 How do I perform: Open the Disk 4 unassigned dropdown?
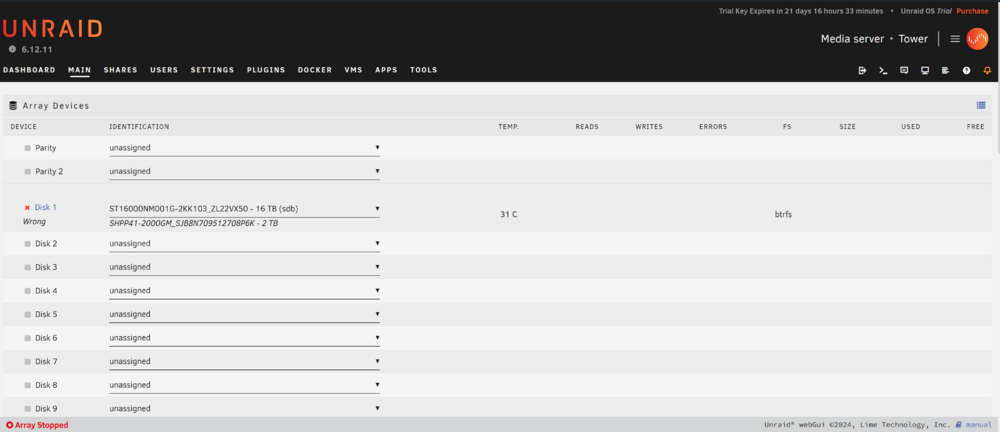tap(244, 291)
